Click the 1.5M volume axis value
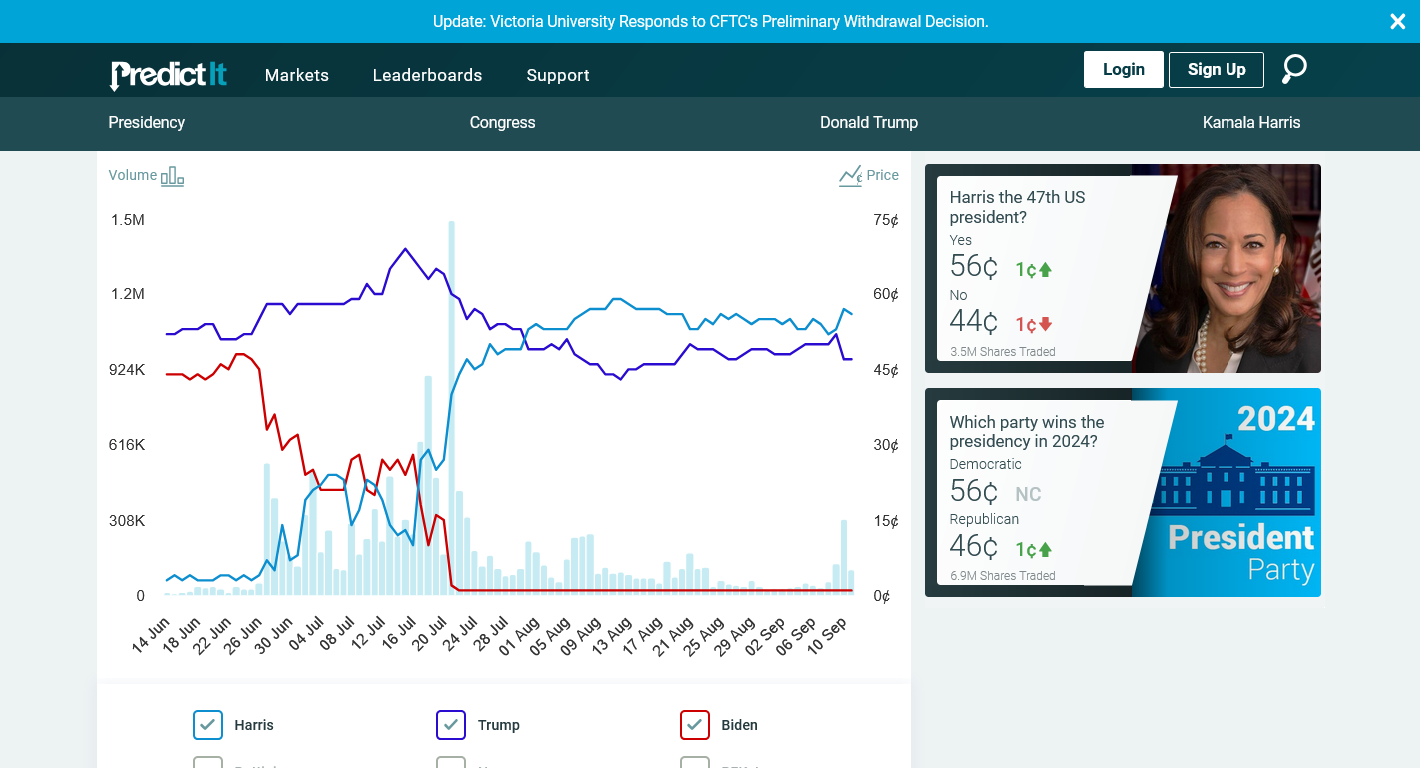1420x768 pixels. 128,219
